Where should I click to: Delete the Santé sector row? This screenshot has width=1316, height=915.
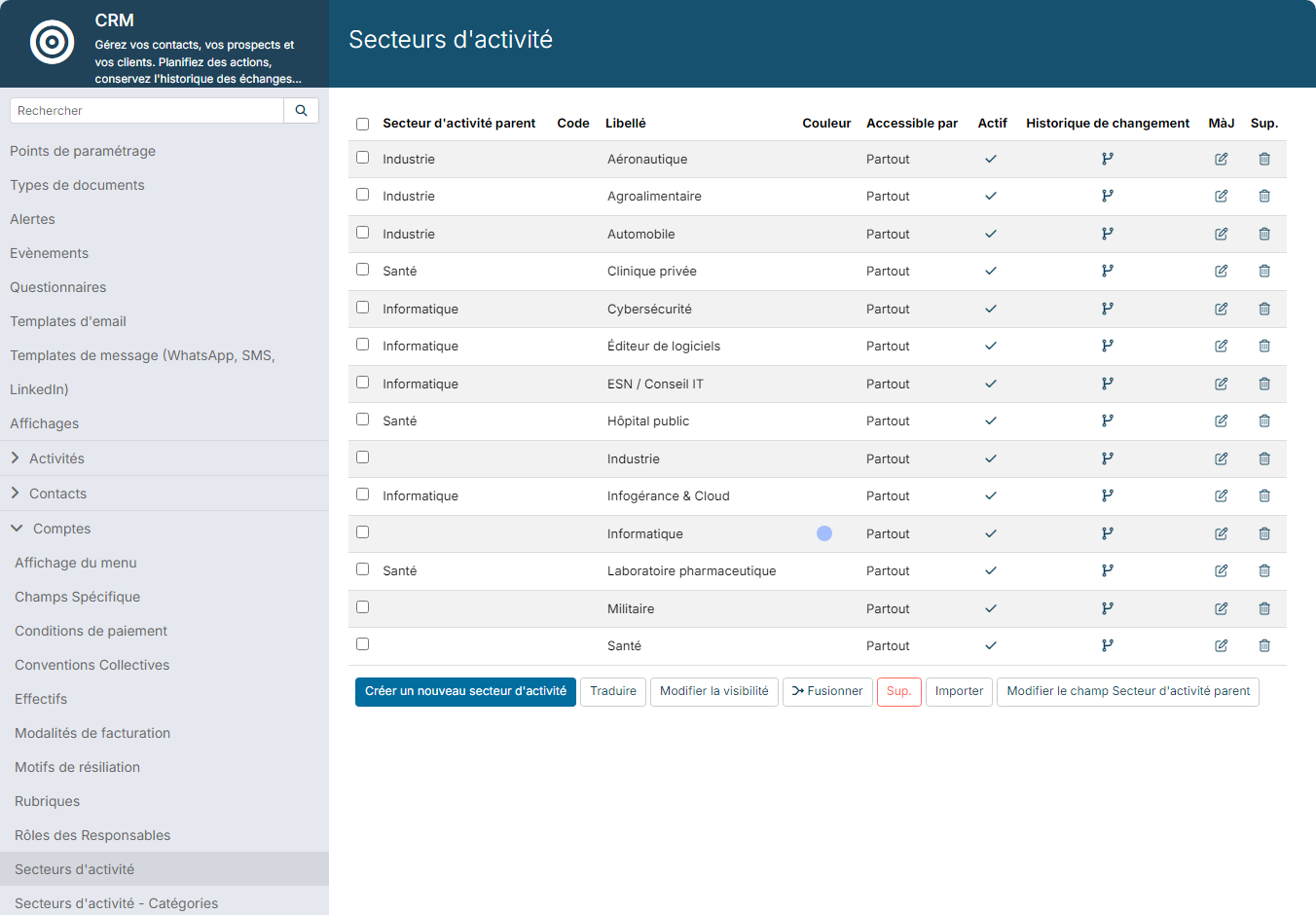(x=1264, y=645)
